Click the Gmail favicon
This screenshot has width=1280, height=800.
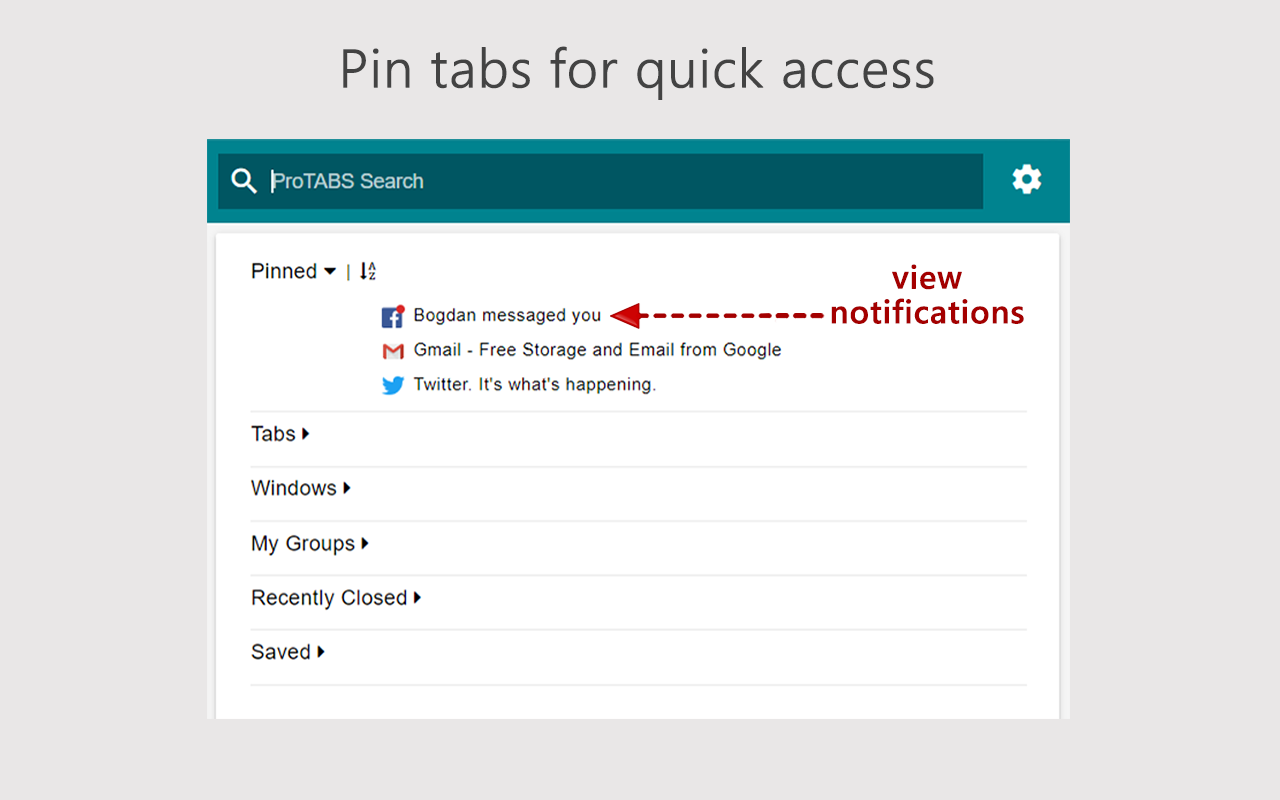393,351
